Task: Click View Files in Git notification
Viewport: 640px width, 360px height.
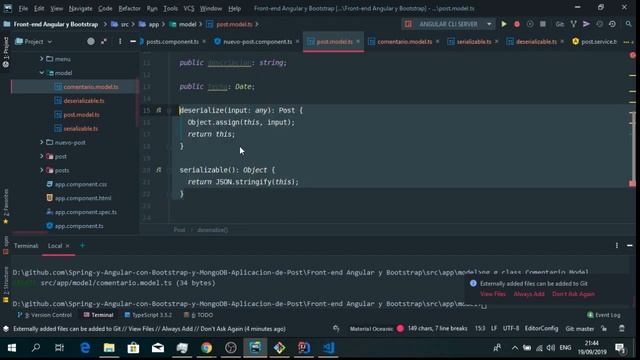Action: (493, 294)
